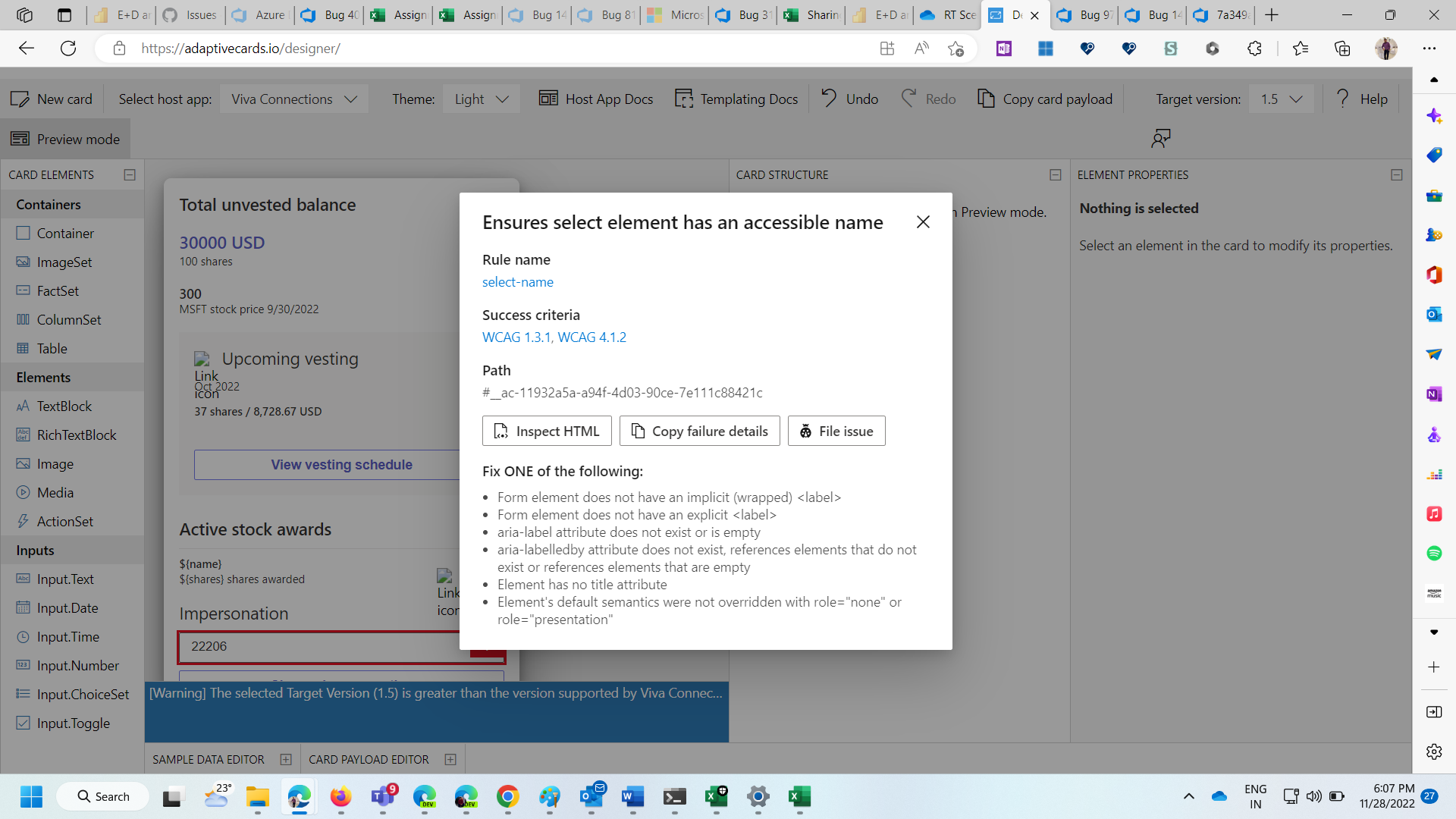Select the ActionSet element

point(63,521)
